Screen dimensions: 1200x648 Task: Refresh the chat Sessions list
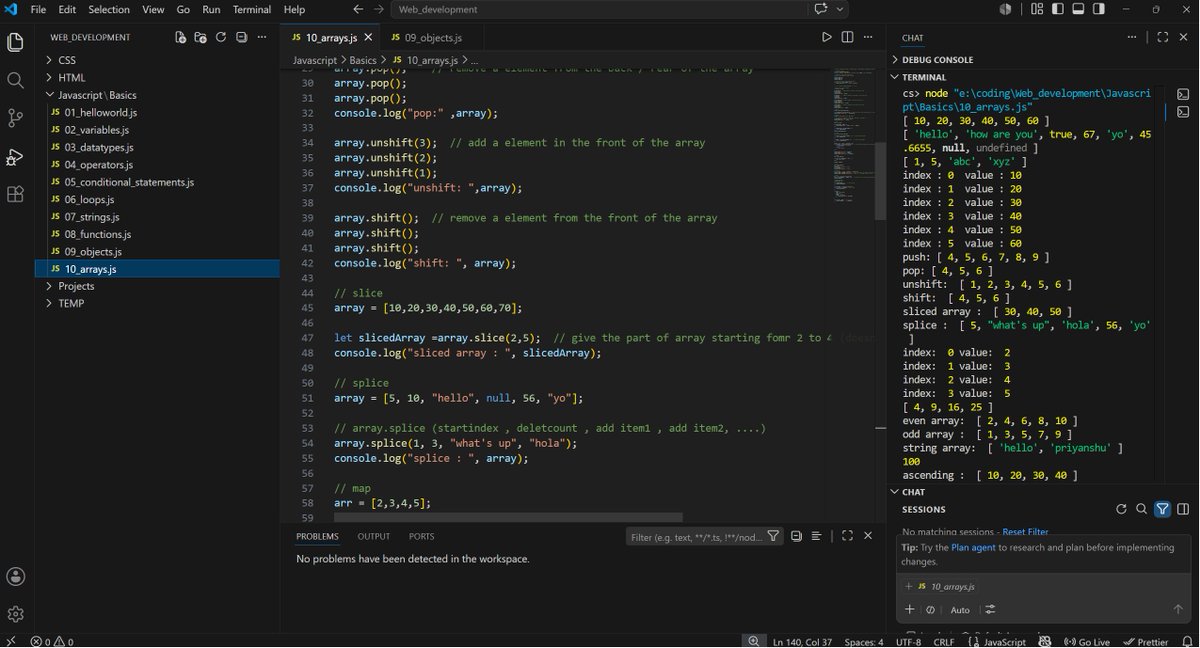point(1121,509)
